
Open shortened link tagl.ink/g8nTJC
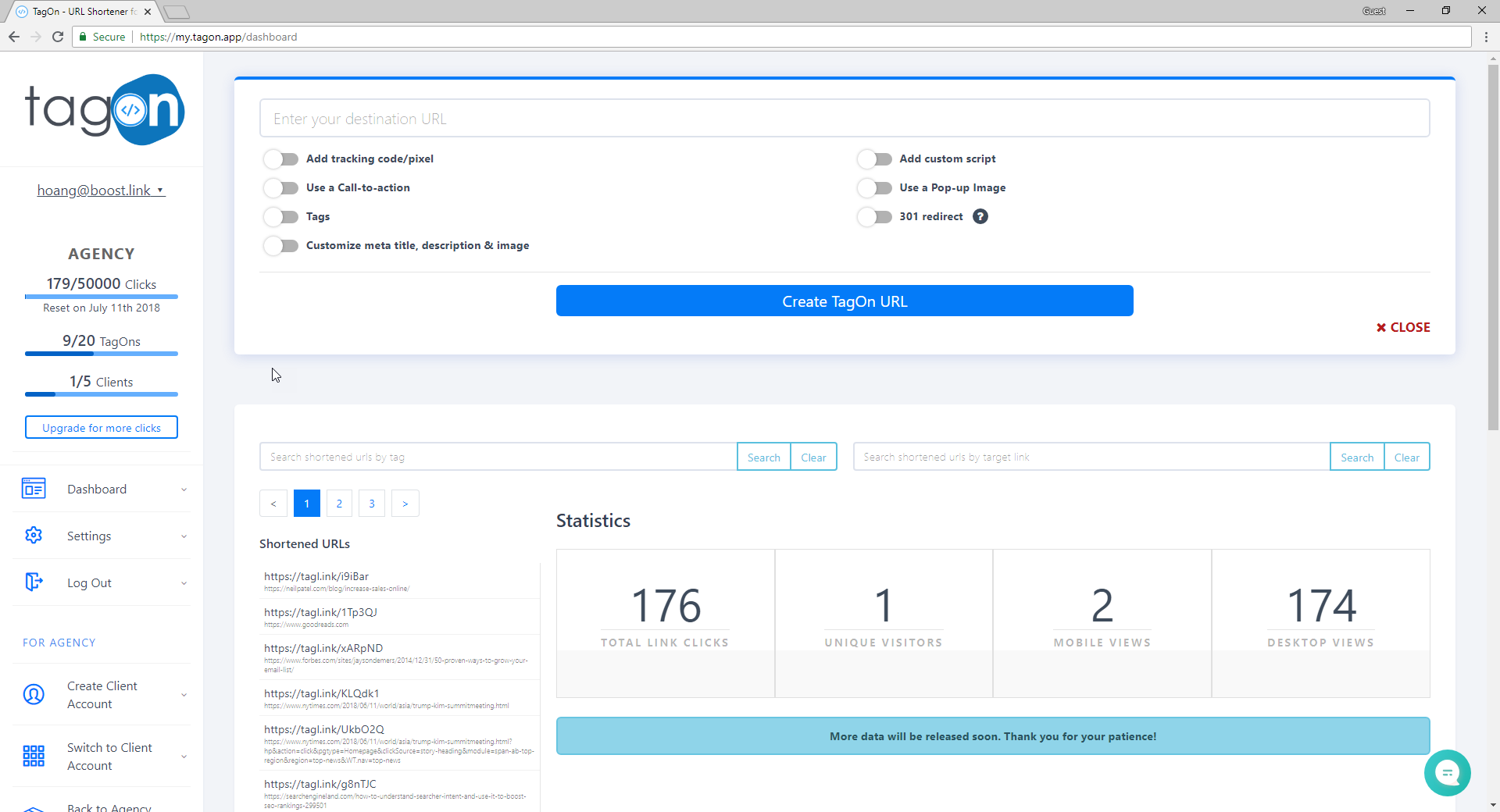[320, 784]
